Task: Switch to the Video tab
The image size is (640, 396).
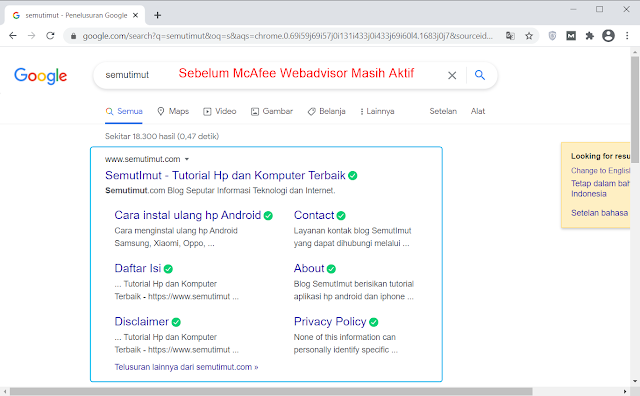Action: click(220, 111)
